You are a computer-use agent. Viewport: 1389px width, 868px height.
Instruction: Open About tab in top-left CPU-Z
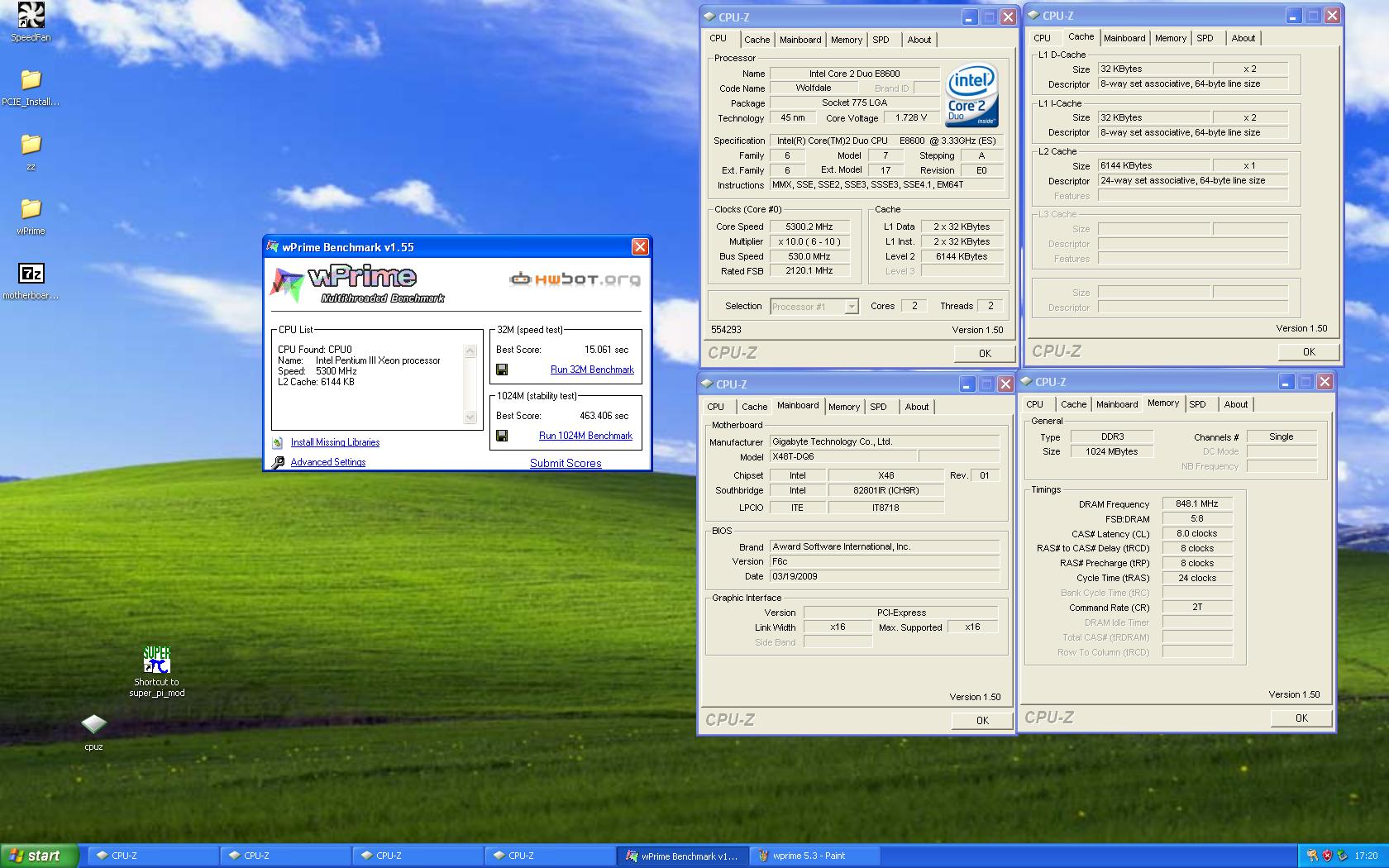(x=919, y=40)
